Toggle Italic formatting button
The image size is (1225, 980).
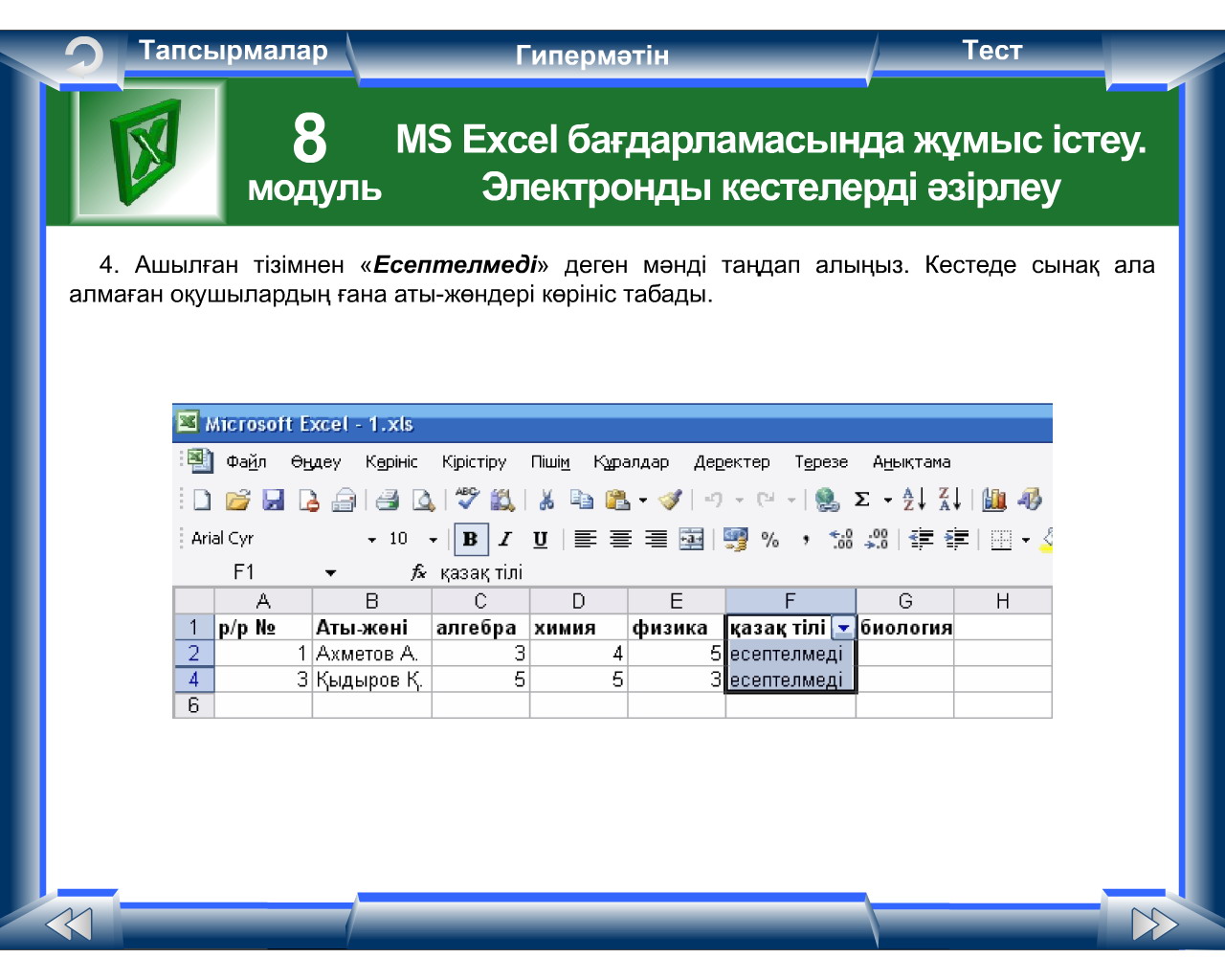(505, 539)
